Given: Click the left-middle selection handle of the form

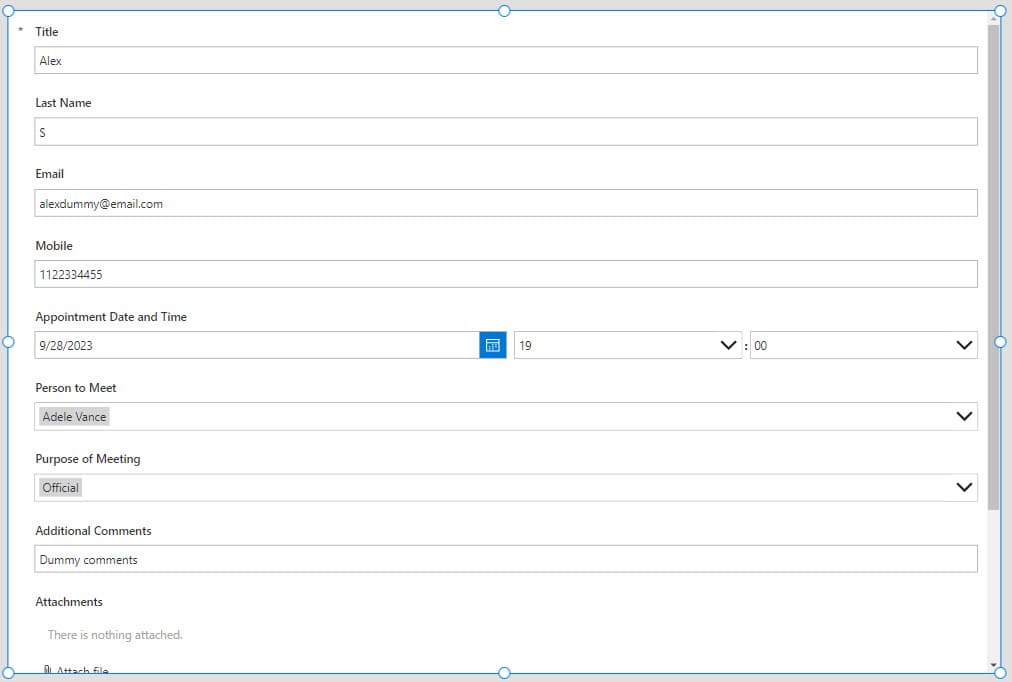Looking at the screenshot, I should [8, 342].
